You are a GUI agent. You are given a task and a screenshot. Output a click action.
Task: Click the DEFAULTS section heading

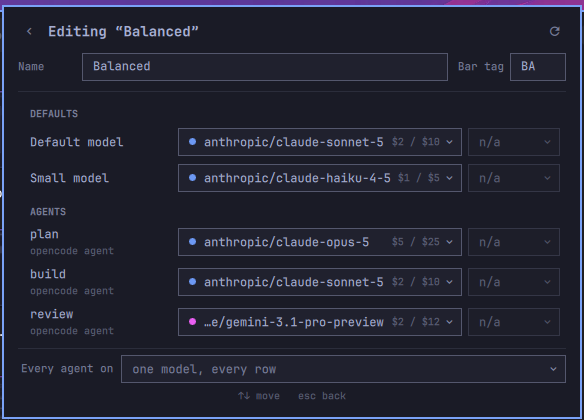54,114
